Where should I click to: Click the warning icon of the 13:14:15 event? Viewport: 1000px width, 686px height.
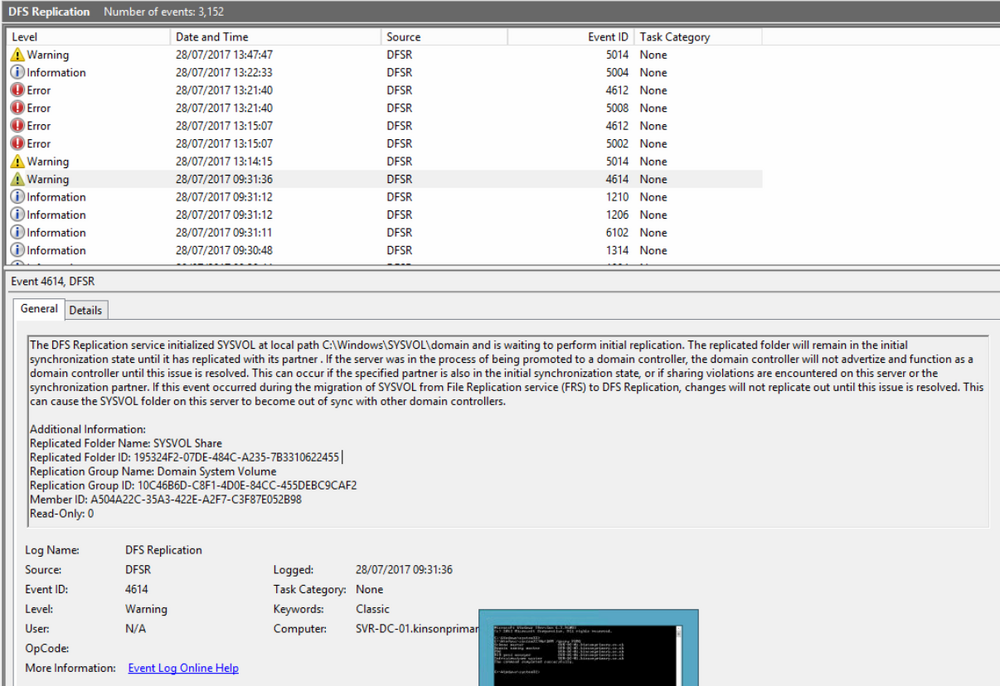point(18,162)
